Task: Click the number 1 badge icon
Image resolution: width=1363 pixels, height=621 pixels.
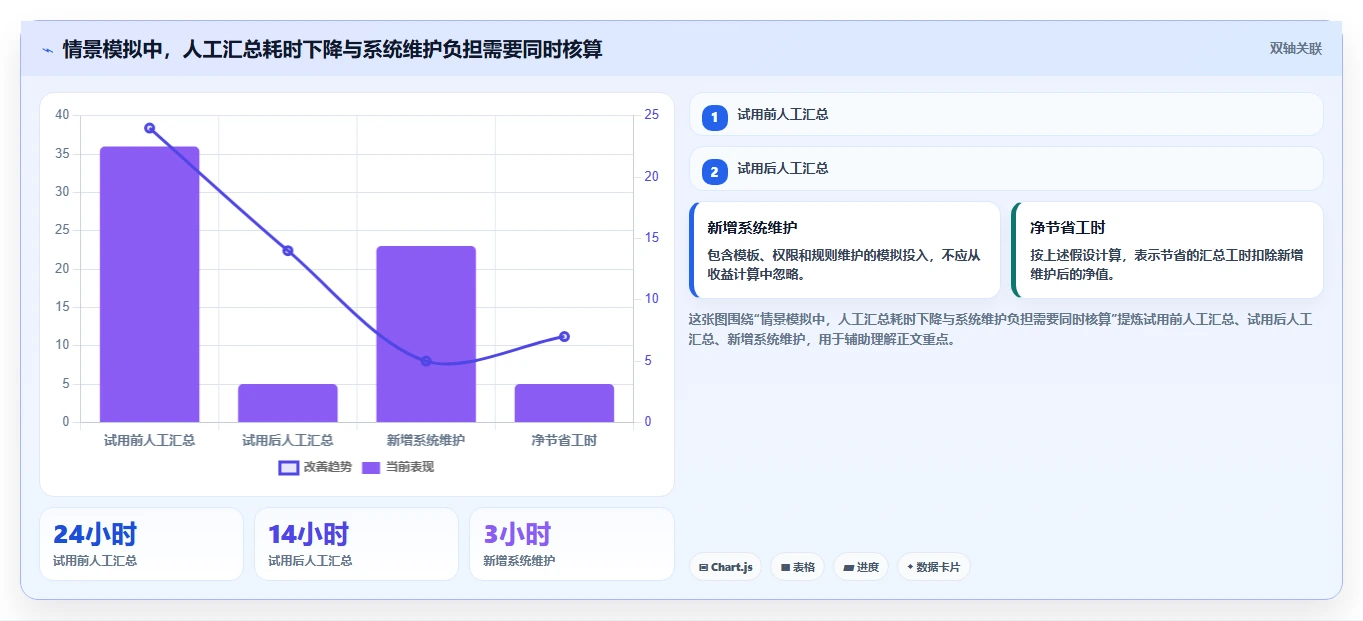Action: point(714,118)
